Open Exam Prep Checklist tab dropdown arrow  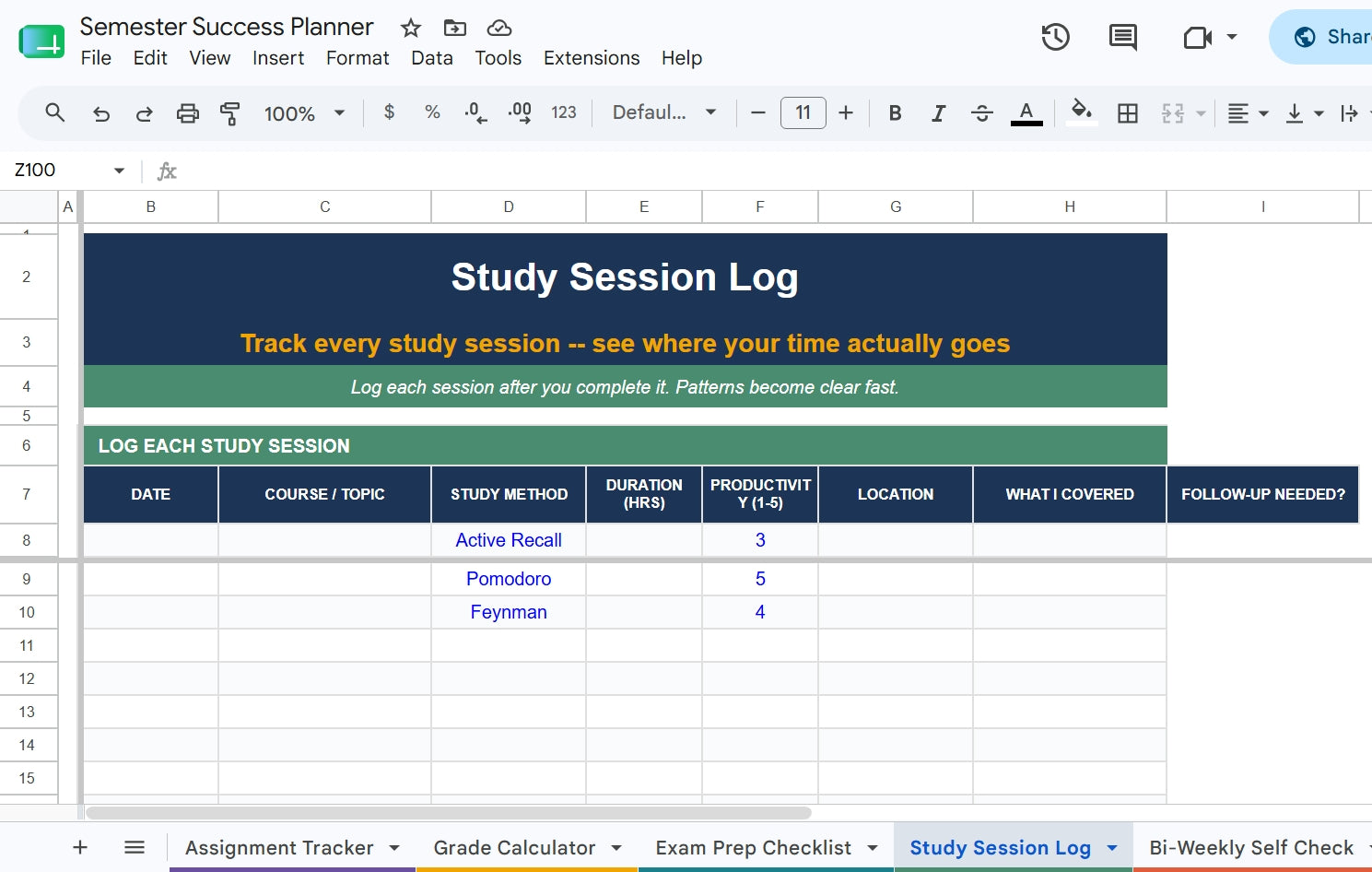873,848
